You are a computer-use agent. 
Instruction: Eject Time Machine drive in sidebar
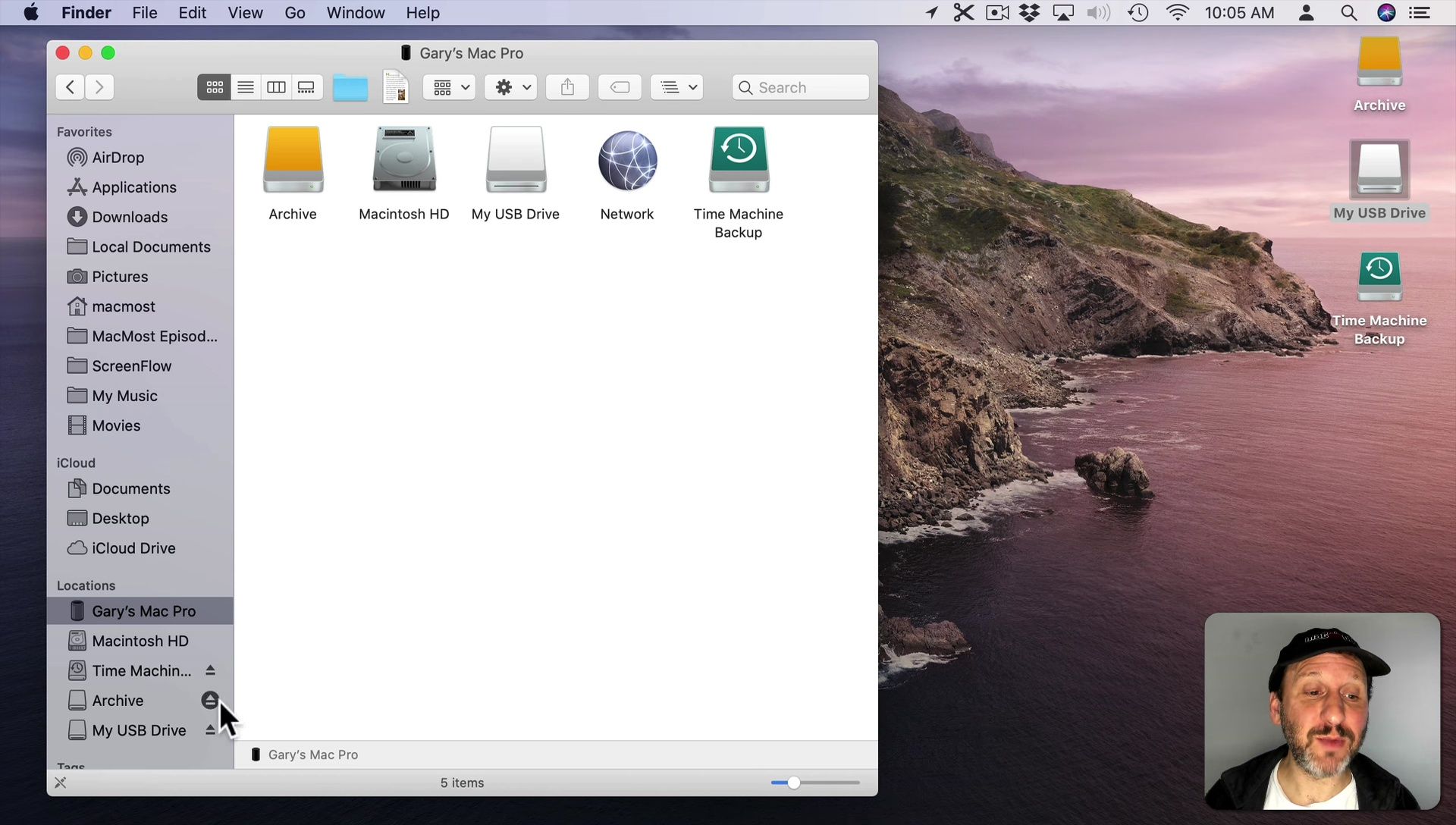pyautogui.click(x=210, y=670)
